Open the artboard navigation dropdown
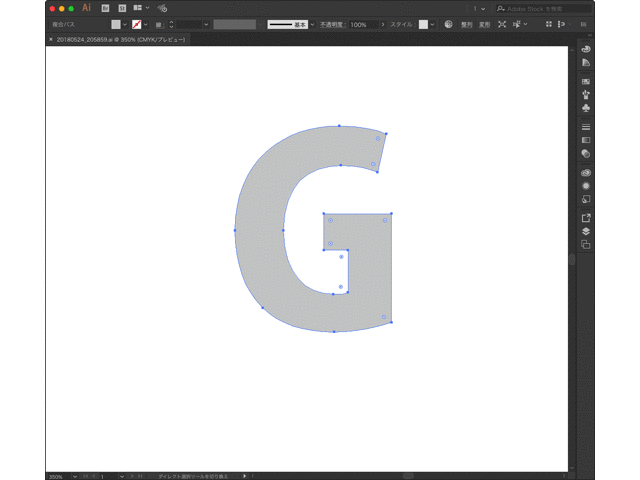The image size is (640, 480). (x=122, y=476)
